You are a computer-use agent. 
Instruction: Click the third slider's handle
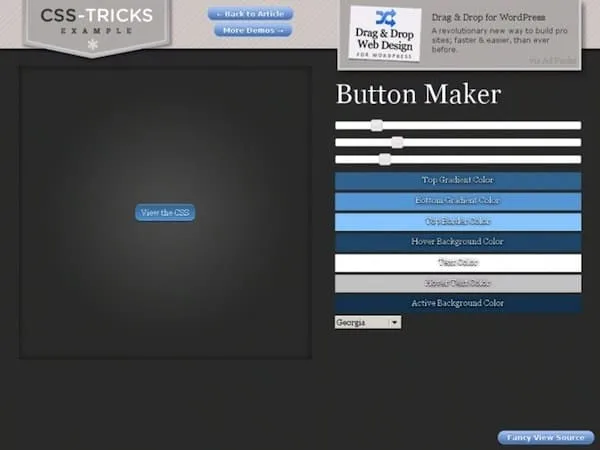coord(385,159)
